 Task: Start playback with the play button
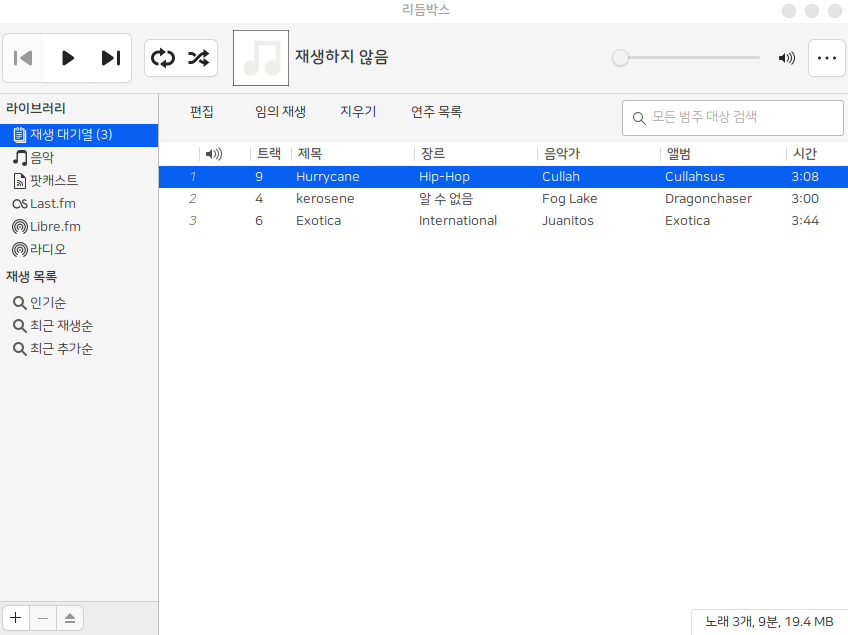click(68, 58)
